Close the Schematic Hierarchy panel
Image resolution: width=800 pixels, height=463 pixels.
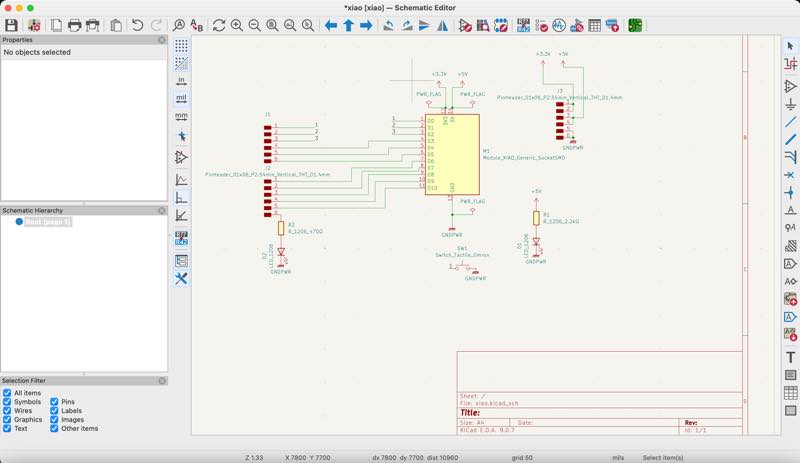[162, 210]
